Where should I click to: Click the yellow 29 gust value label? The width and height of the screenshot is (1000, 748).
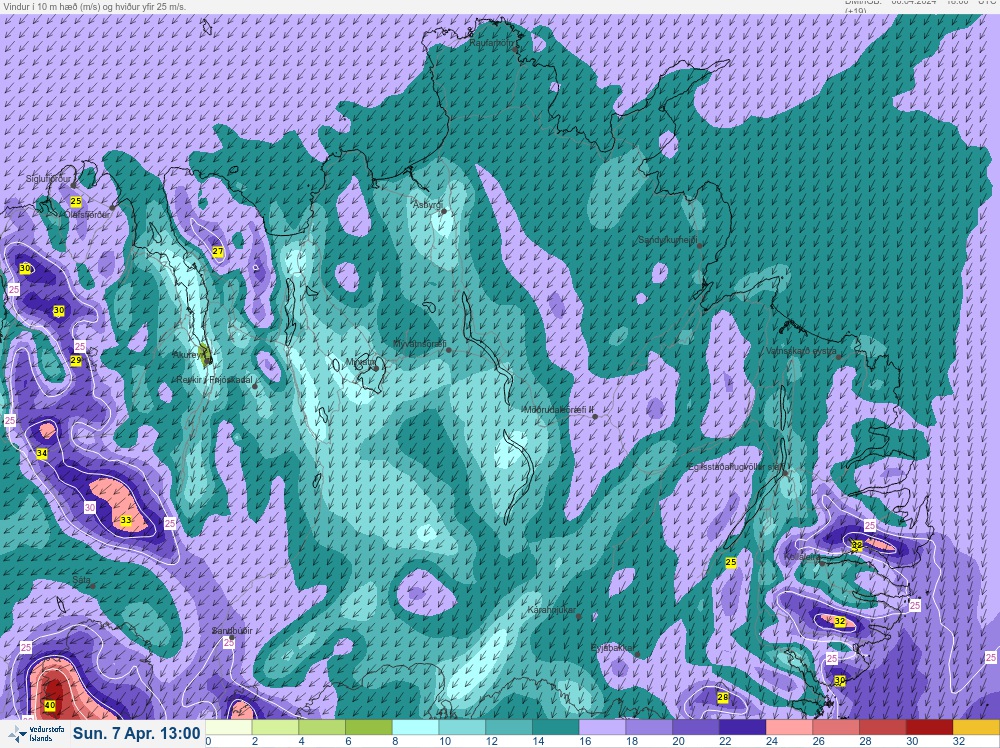point(76,361)
